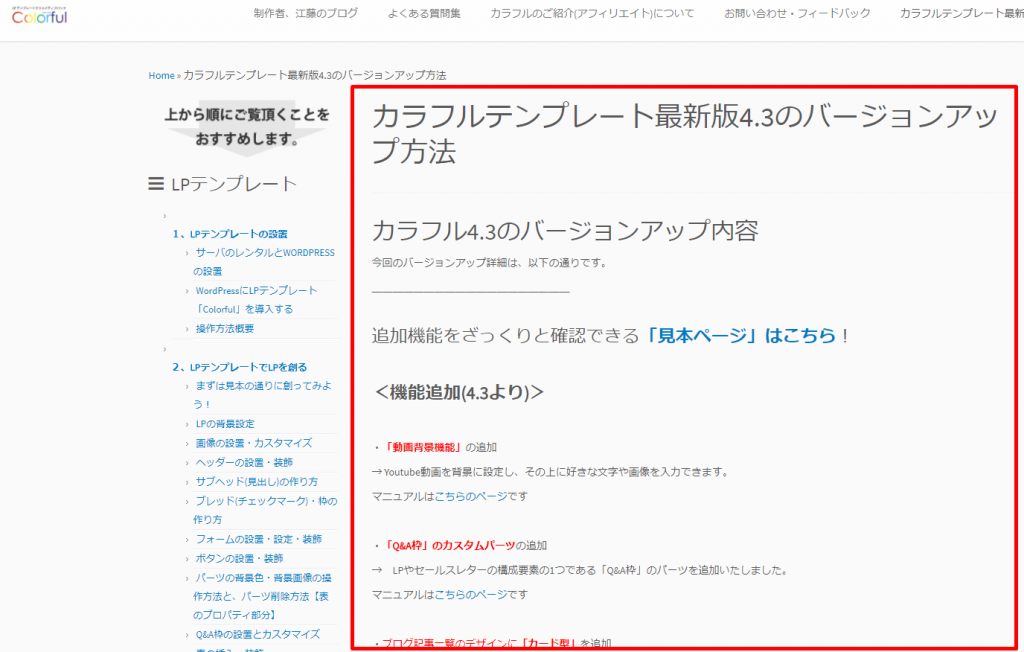Open the カラフルテンプレート最新 menu item at top right
Screen dimensions: 1024x652
(x=961, y=13)
